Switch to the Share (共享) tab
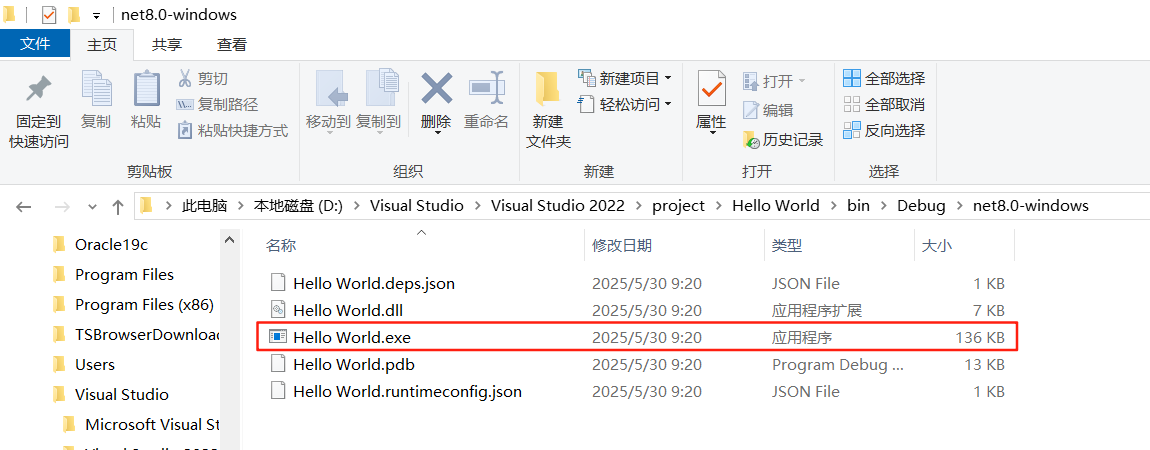 coord(166,45)
